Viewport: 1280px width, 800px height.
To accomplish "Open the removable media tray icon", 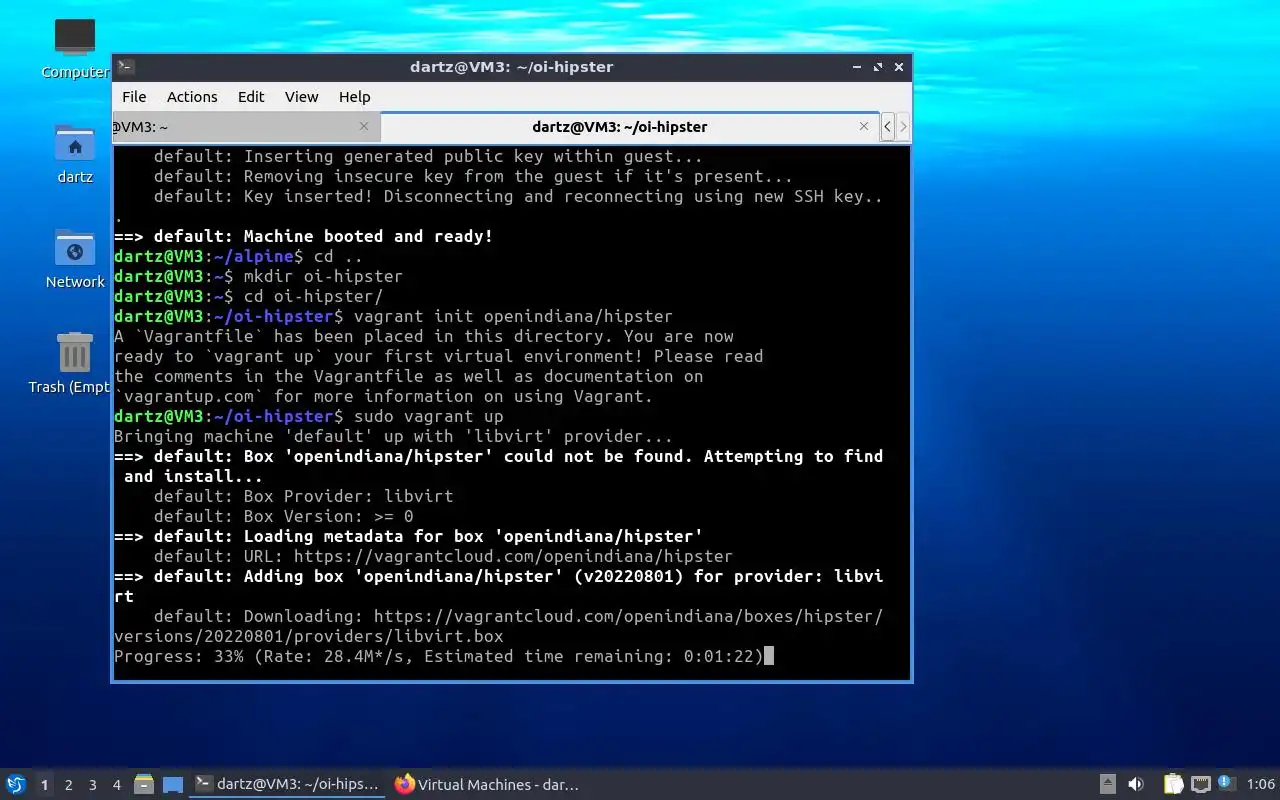I will [1107, 785].
